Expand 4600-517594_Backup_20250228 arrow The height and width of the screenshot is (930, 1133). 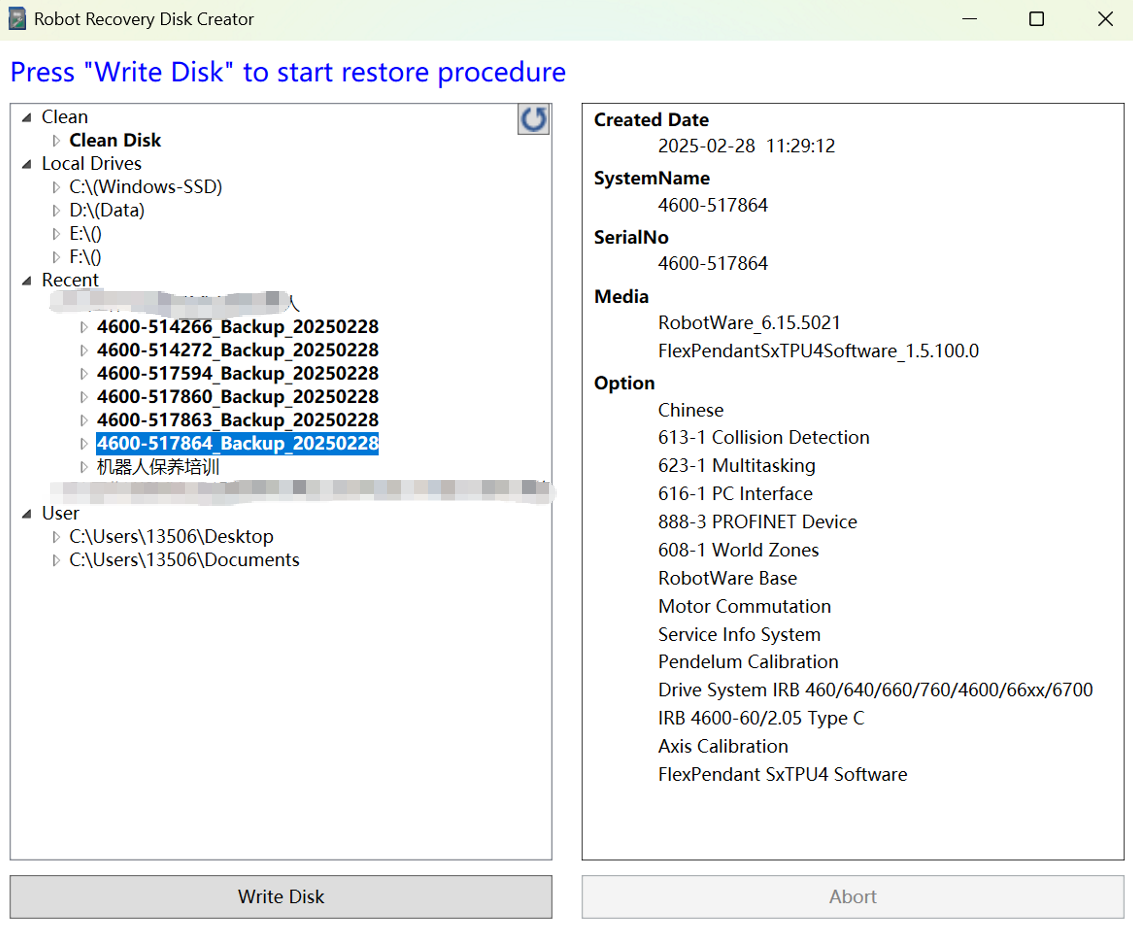[x=84, y=374]
